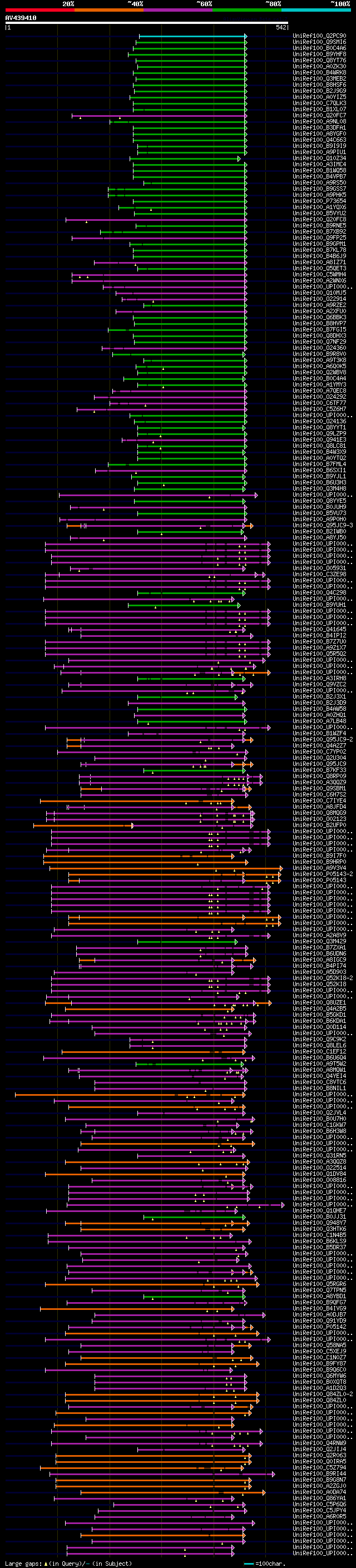
Task: Open hit UniRef100_Q9FP25
Action: pyautogui.click(x=319, y=238)
